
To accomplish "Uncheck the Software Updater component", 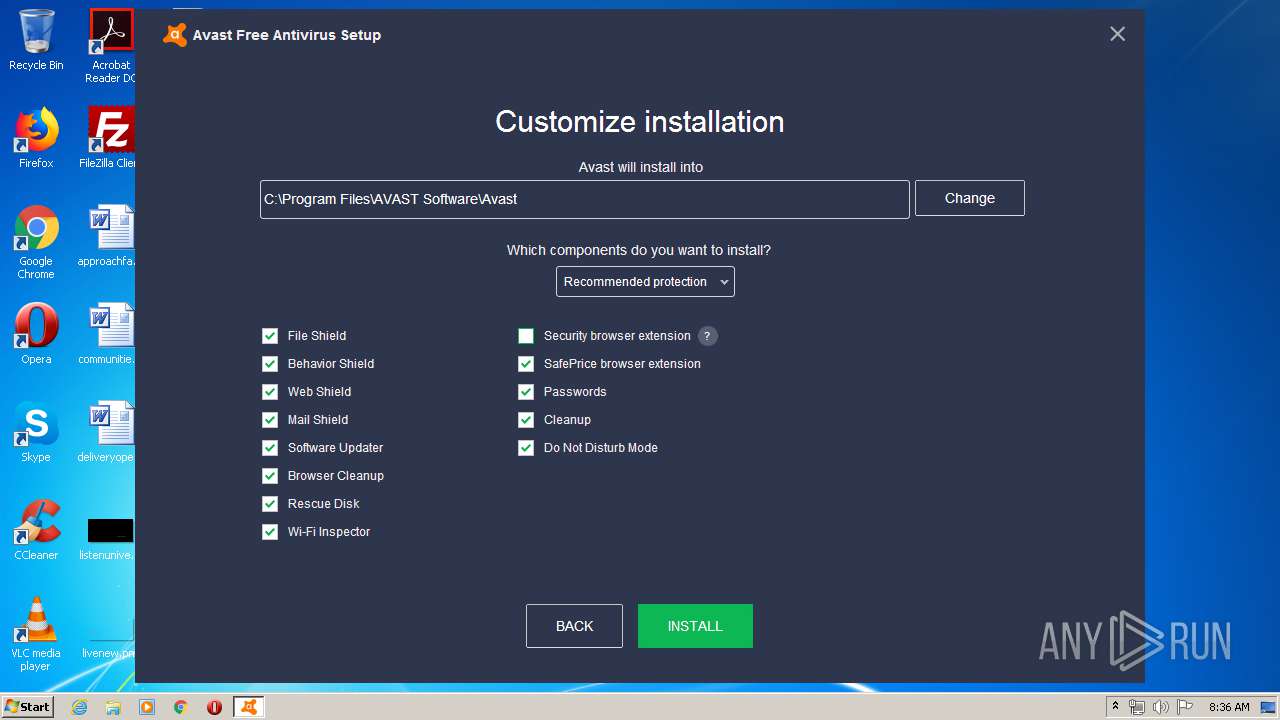I will pyautogui.click(x=270, y=448).
